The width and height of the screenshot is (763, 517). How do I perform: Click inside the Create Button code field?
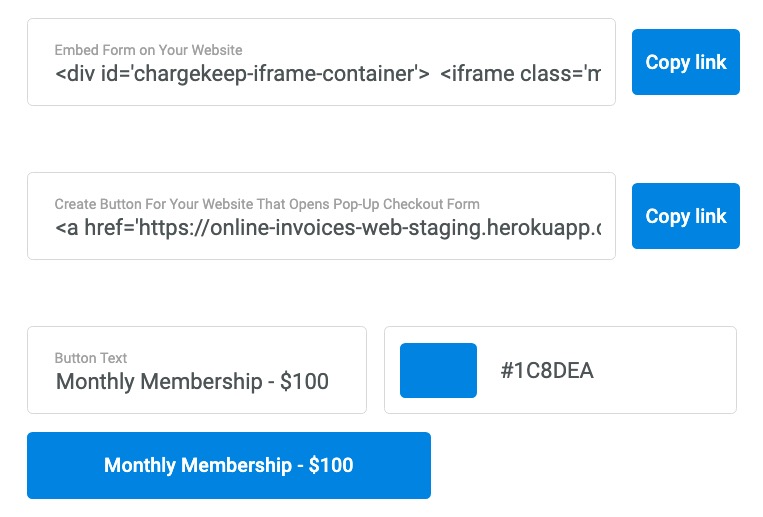pyautogui.click(x=321, y=216)
